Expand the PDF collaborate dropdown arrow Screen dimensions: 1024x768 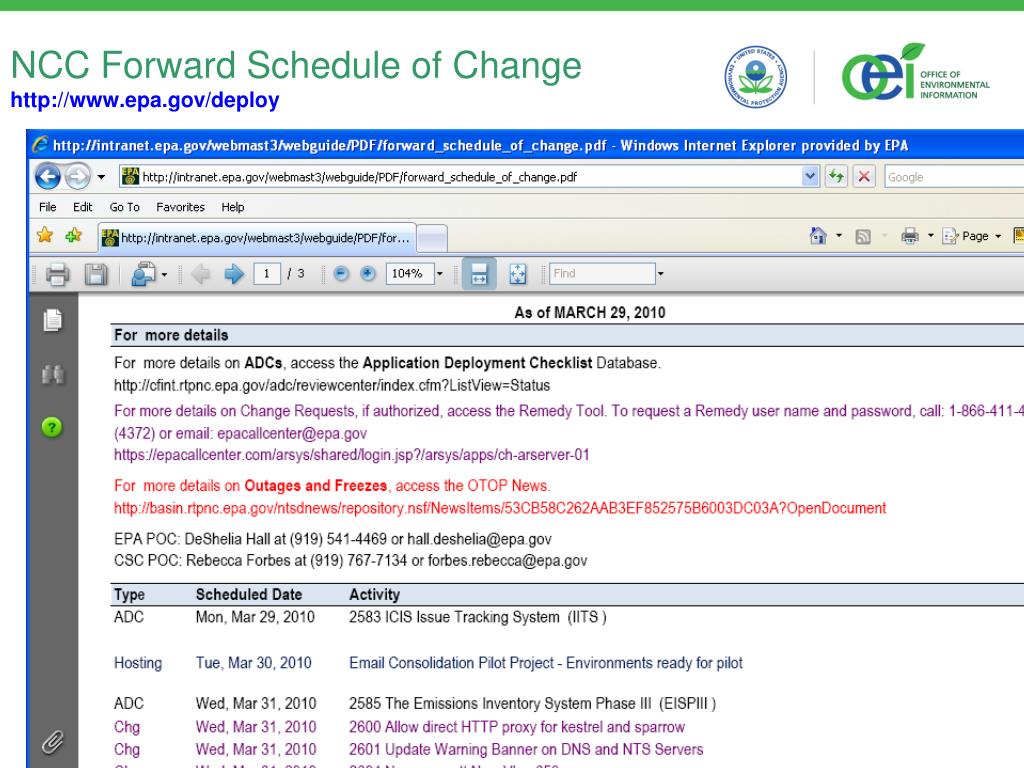click(164, 275)
